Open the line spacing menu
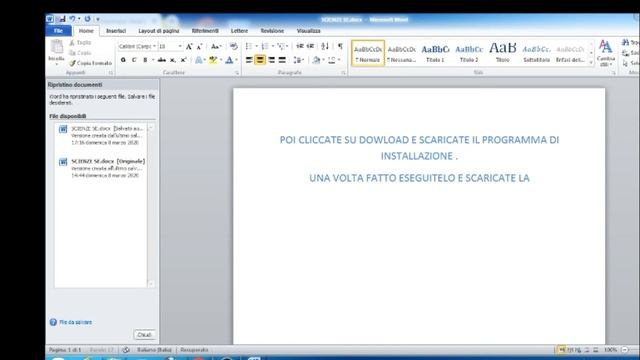This screenshot has width=640, height=360. click(x=298, y=60)
